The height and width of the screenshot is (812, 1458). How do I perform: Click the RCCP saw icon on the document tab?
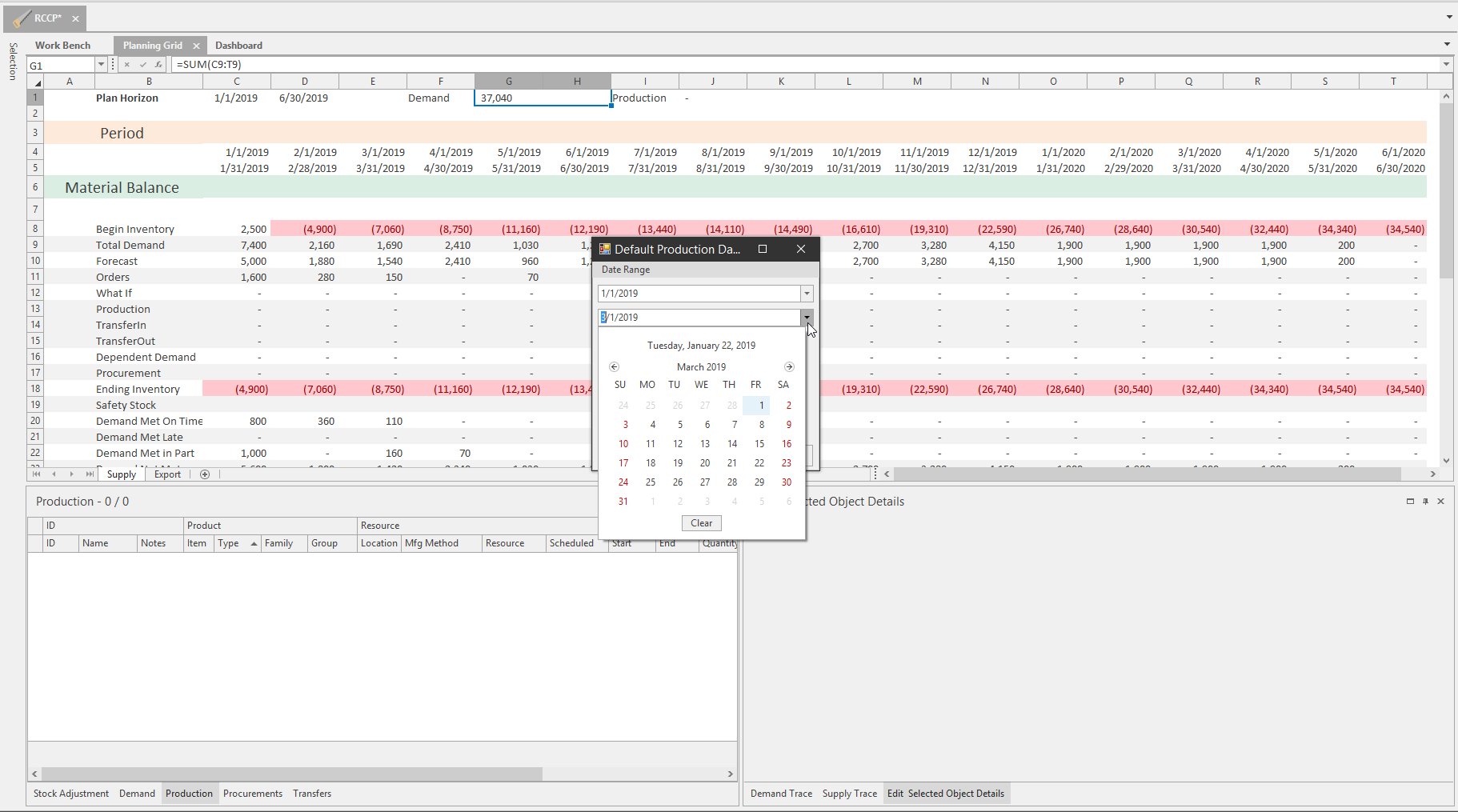tap(21, 18)
